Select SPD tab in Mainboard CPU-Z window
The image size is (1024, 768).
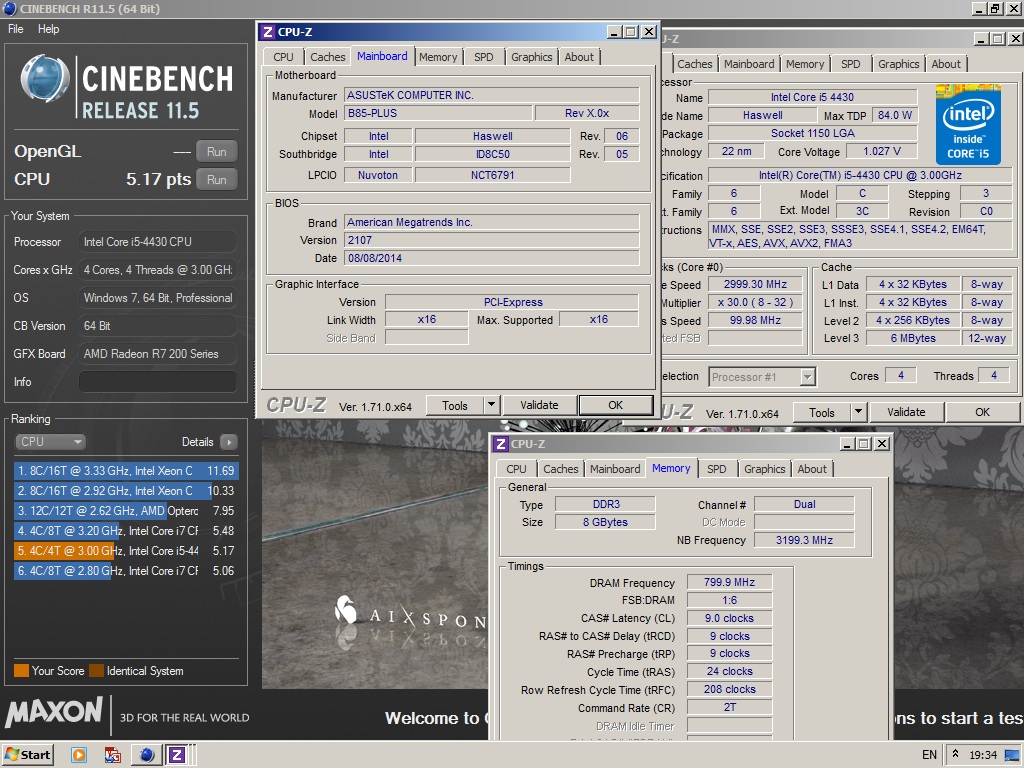(x=483, y=57)
